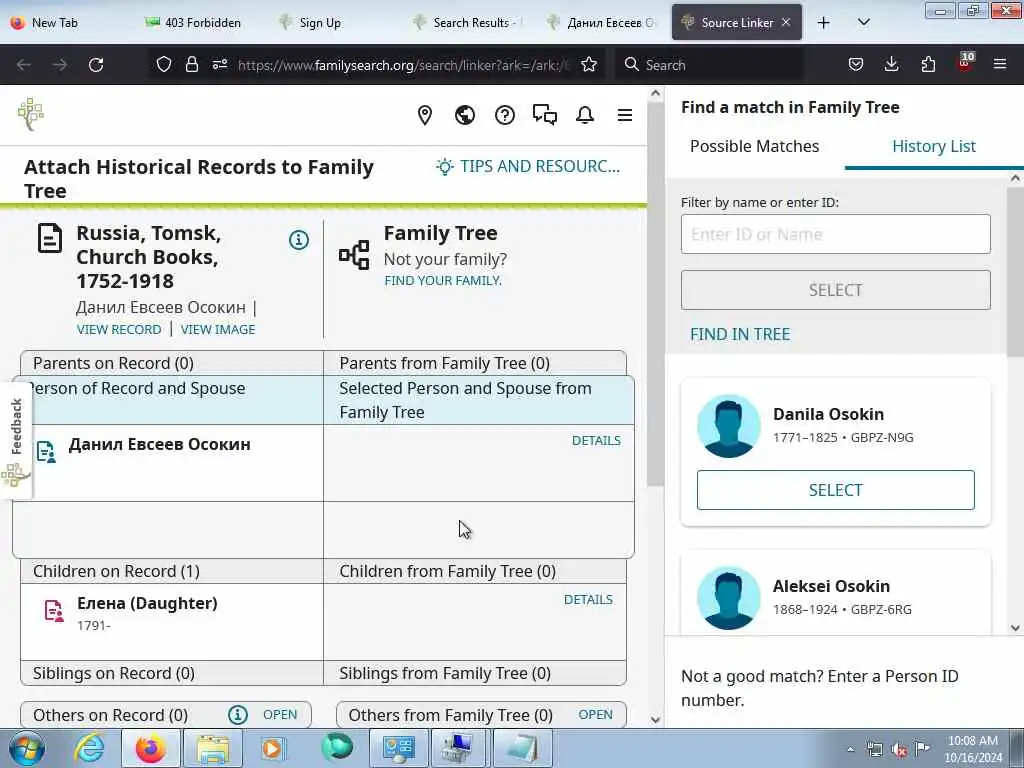Expand the list all tabs chevron
This screenshot has height=768, width=1024.
(863, 23)
